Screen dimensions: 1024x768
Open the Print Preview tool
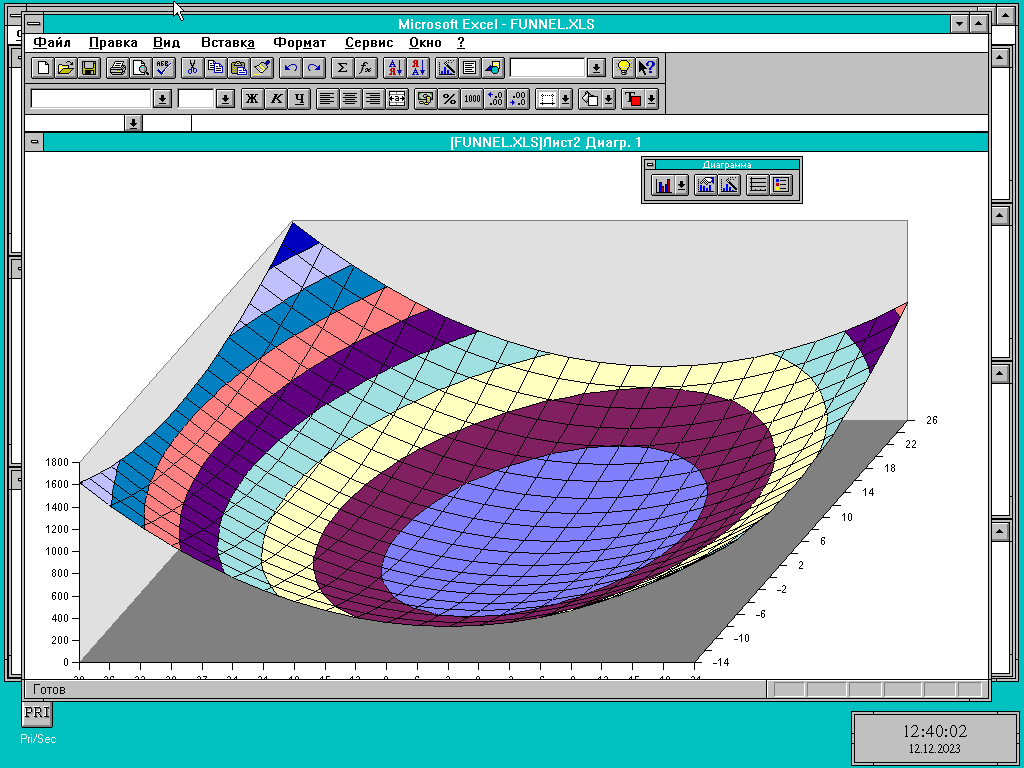pos(140,68)
